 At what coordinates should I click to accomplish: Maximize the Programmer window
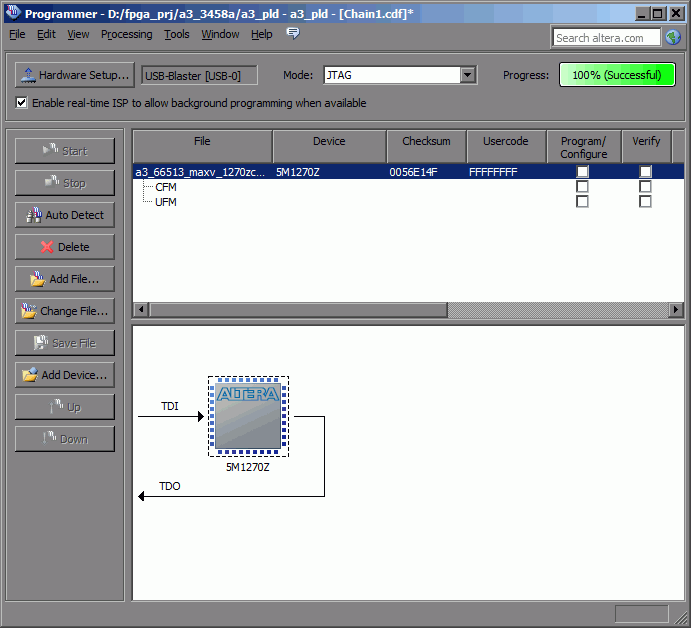658,13
